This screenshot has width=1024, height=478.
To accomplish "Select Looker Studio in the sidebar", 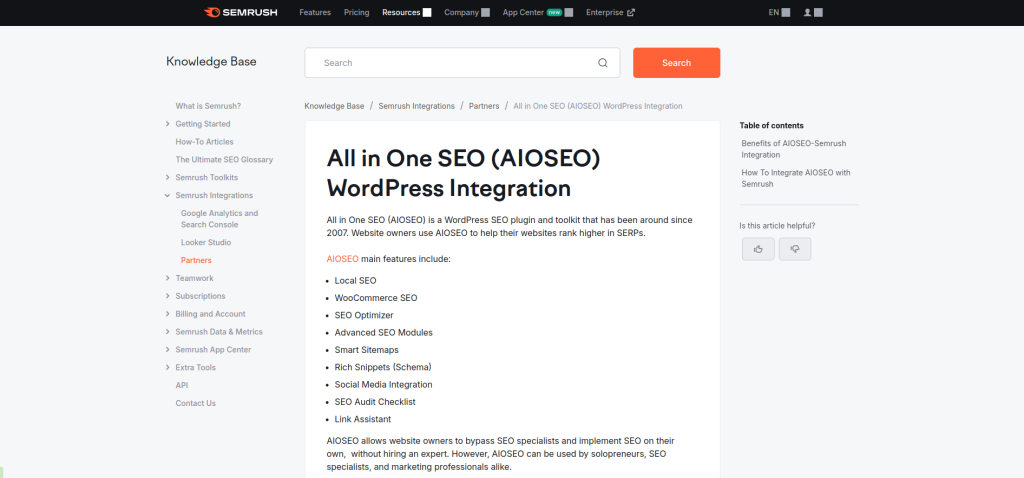I will [206, 242].
